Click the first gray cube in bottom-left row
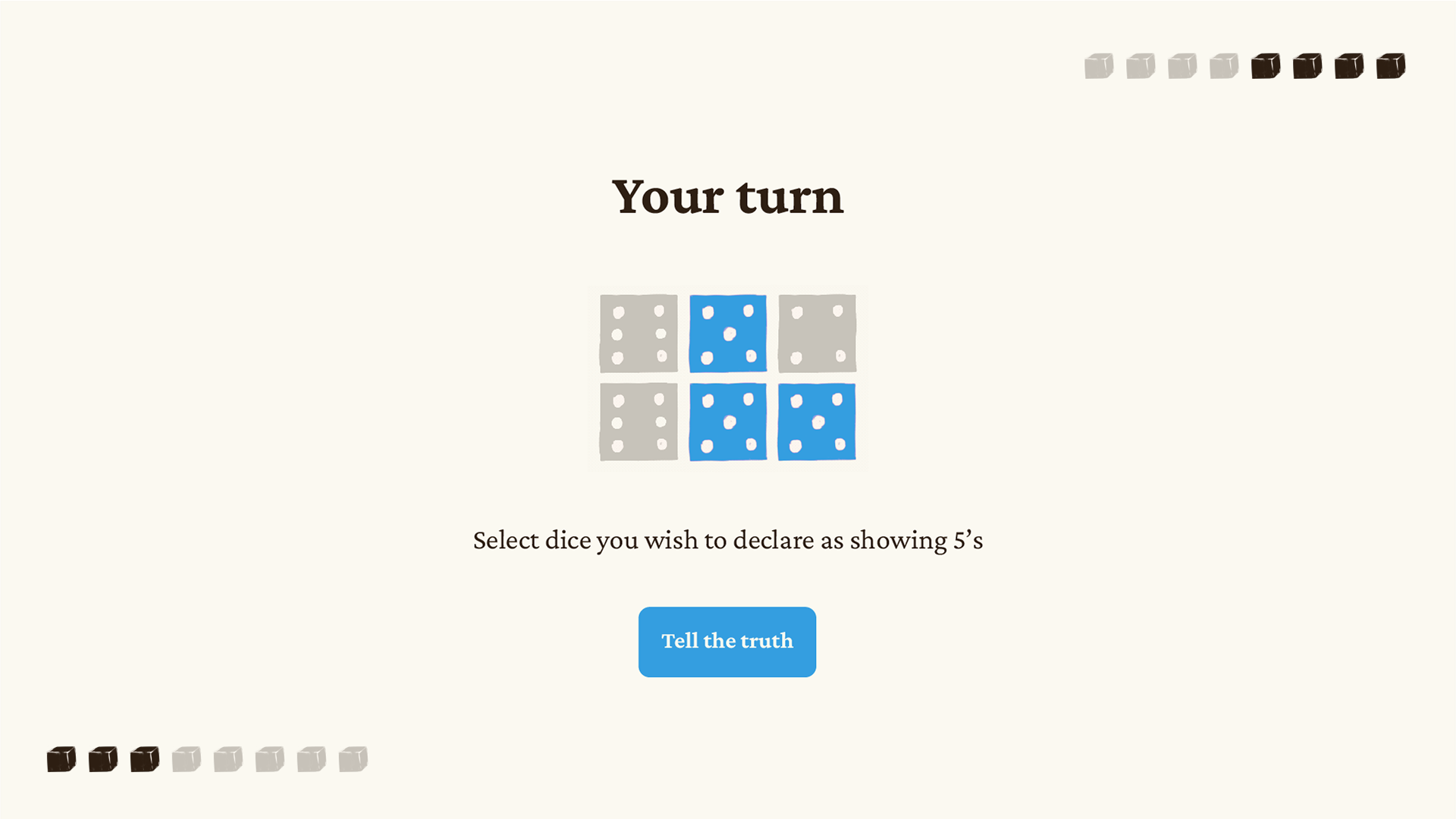1456x819 pixels. click(187, 759)
